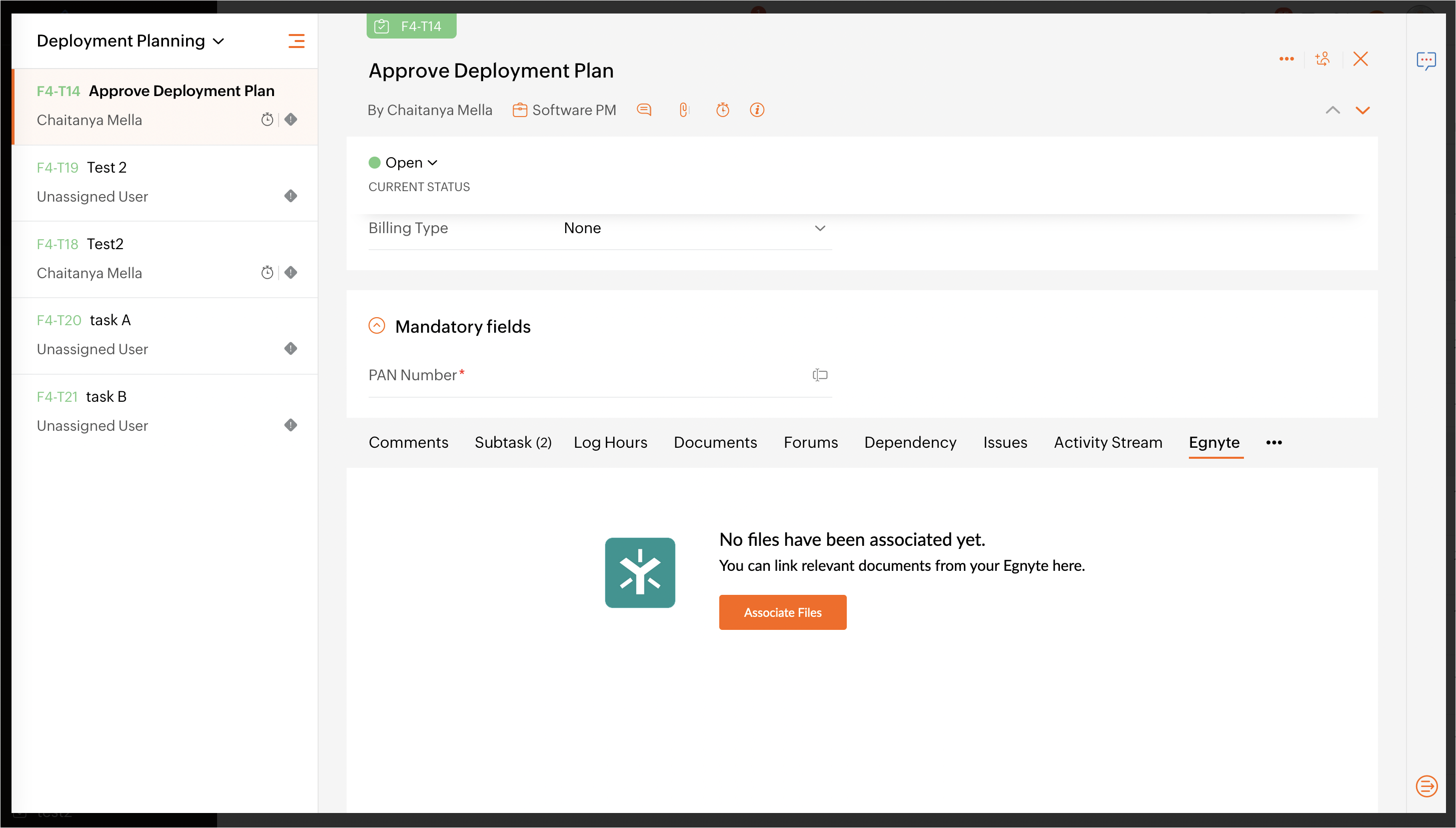1456x828 pixels.
Task: Click the orange list menu icon in the sidebar
Action: click(296, 41)
